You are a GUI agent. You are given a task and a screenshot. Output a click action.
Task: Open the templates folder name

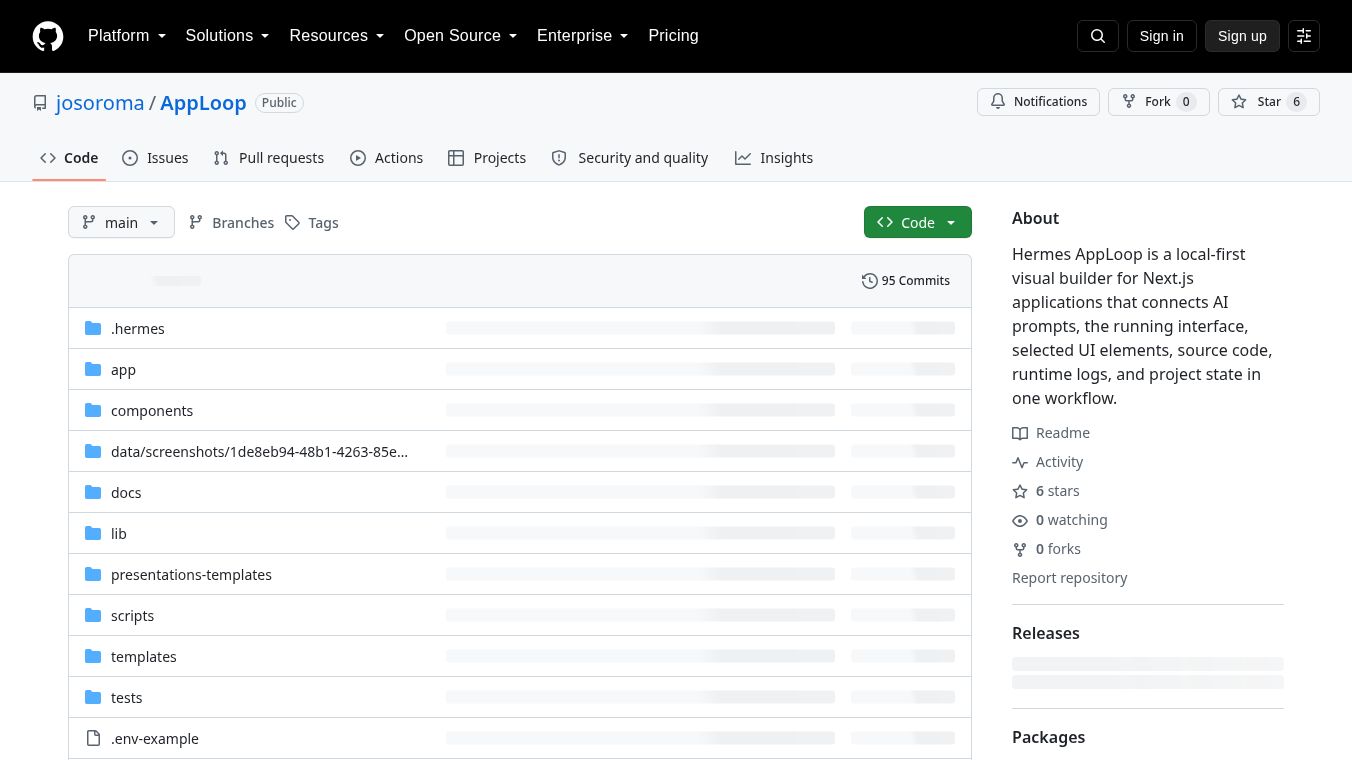tap(144, 656)
